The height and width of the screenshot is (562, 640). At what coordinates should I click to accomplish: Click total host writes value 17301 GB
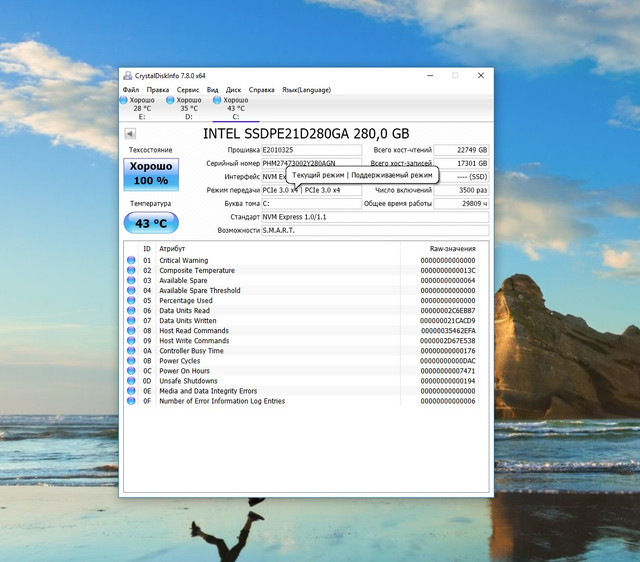[x=461, y=163]
